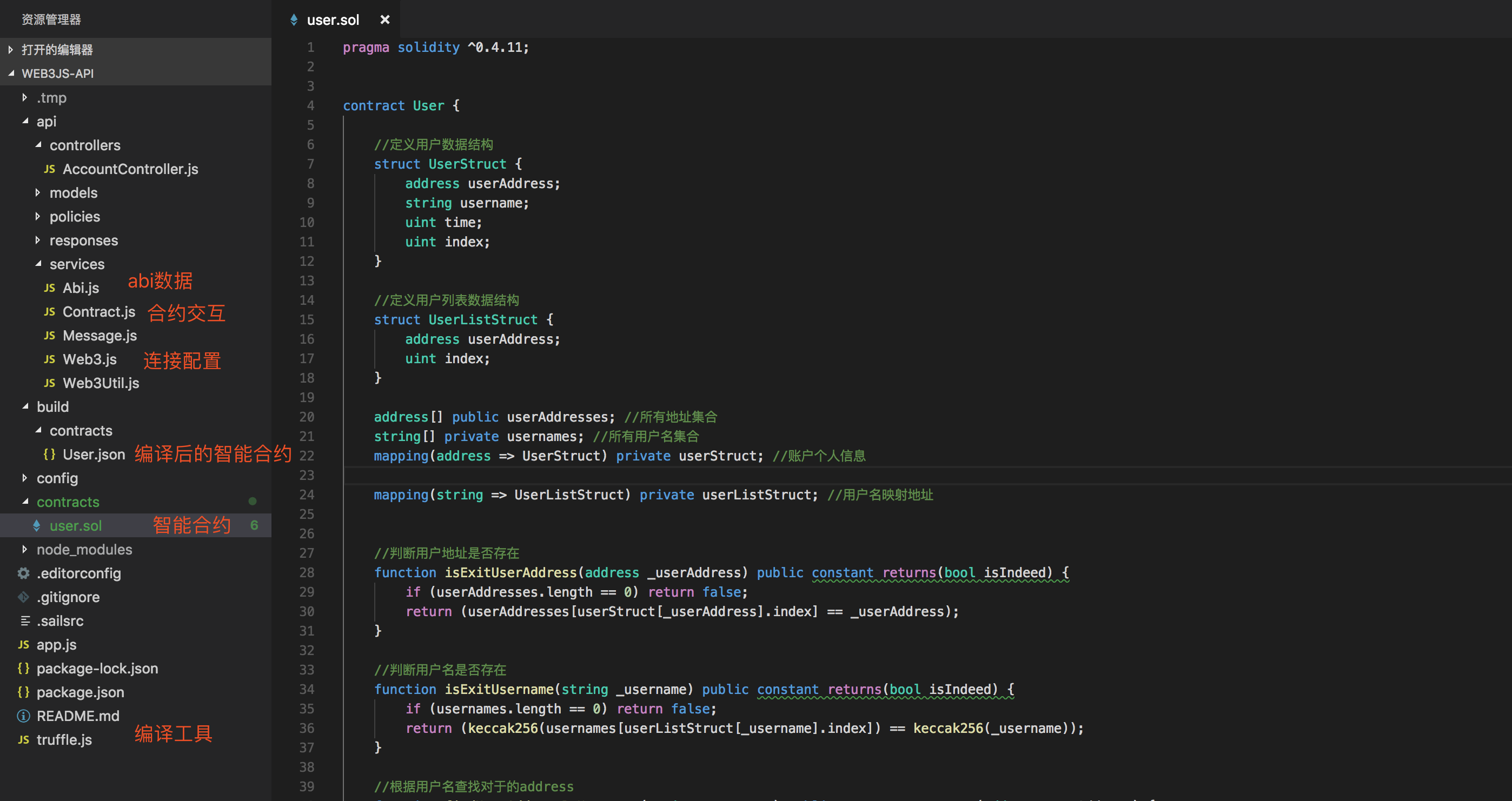
Task: Expand the policies folder
Action: [37, 217]
